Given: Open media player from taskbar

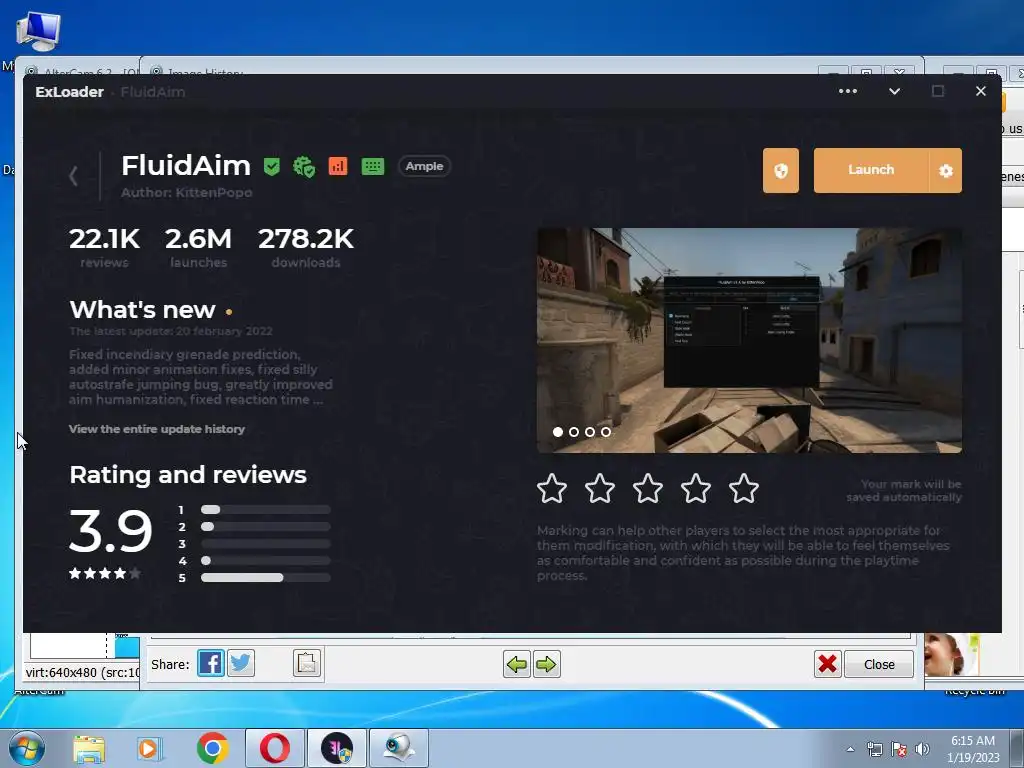Looking at the screenshot, I should 149,748.
